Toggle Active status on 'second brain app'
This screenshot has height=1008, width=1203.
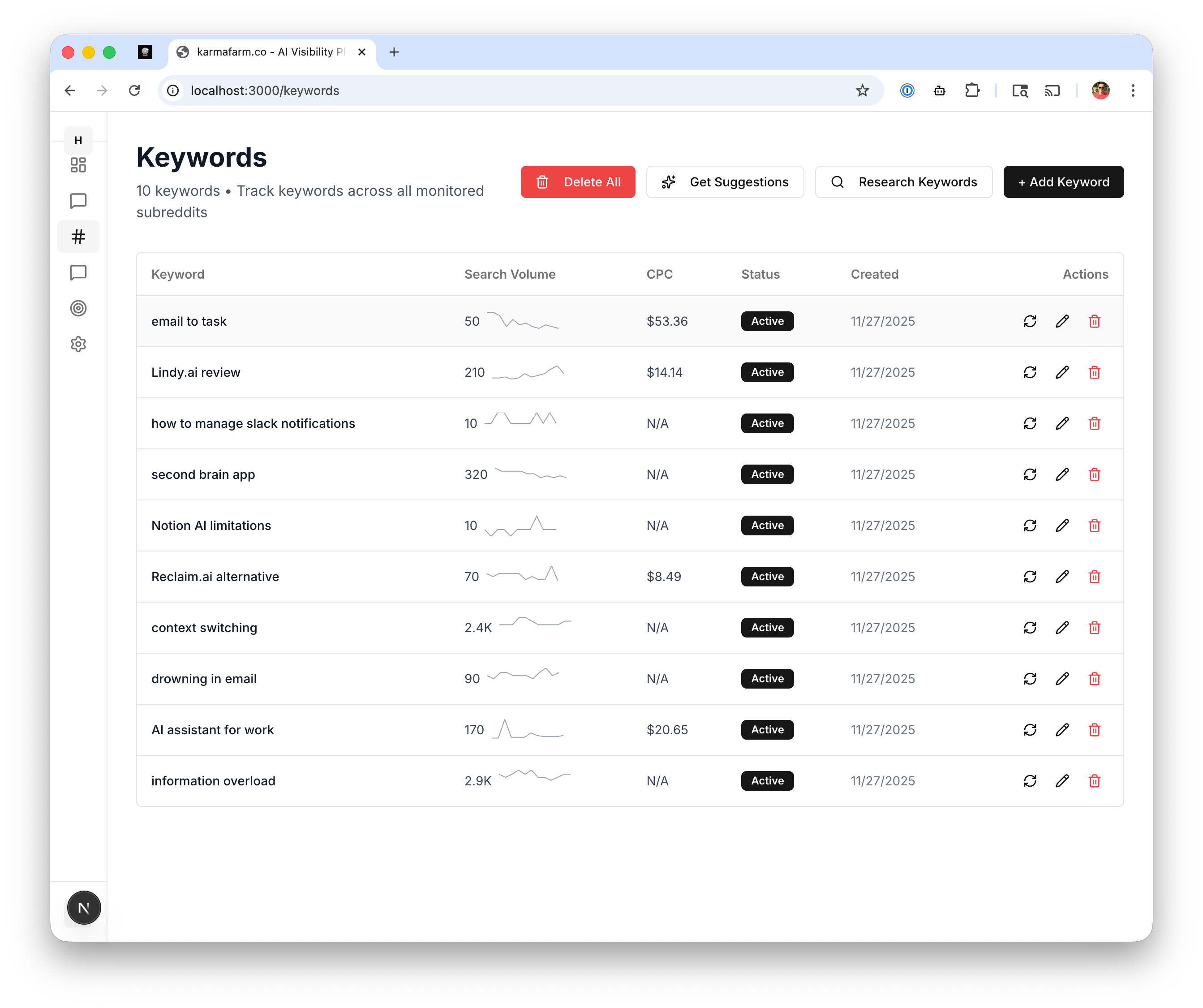click(x=767, y=474)
